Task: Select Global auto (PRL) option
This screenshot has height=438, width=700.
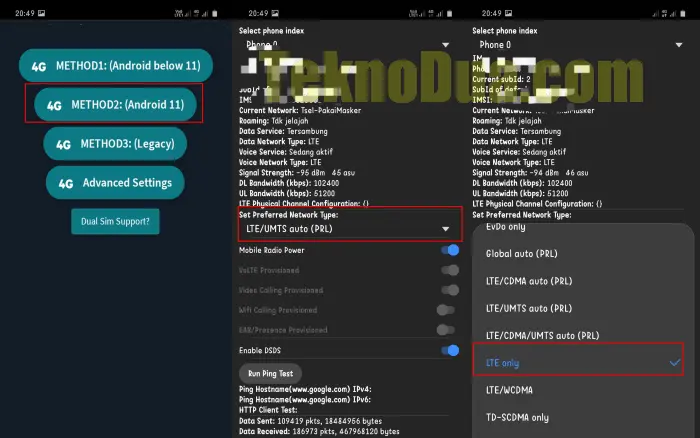Action: pos(521,254)
